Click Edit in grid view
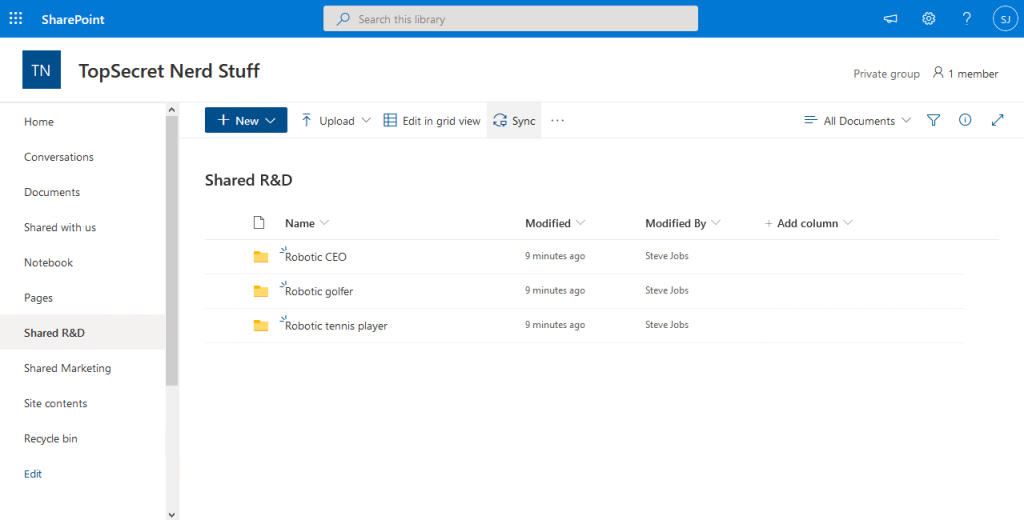1024x520 pixels. 432,120
